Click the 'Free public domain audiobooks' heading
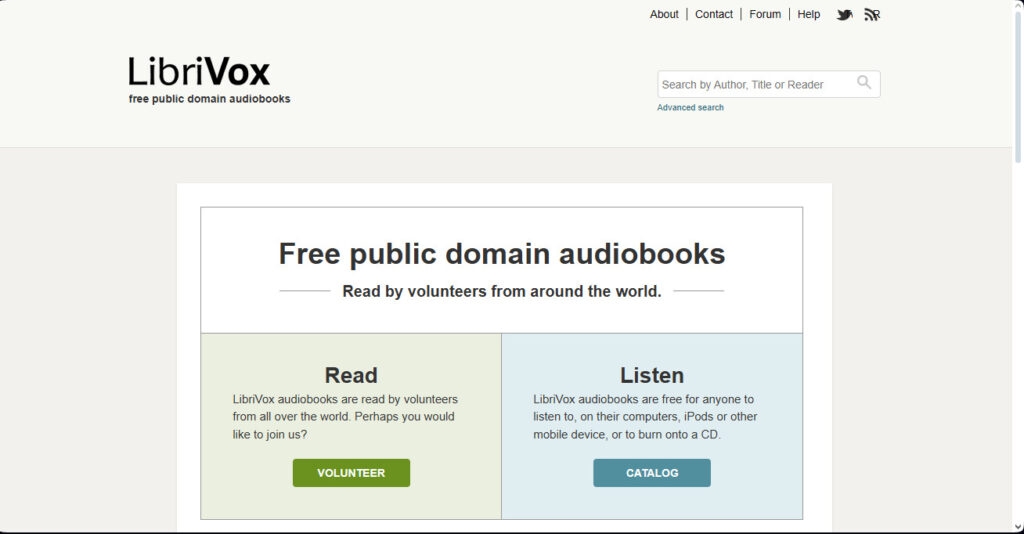 (502, 254)
